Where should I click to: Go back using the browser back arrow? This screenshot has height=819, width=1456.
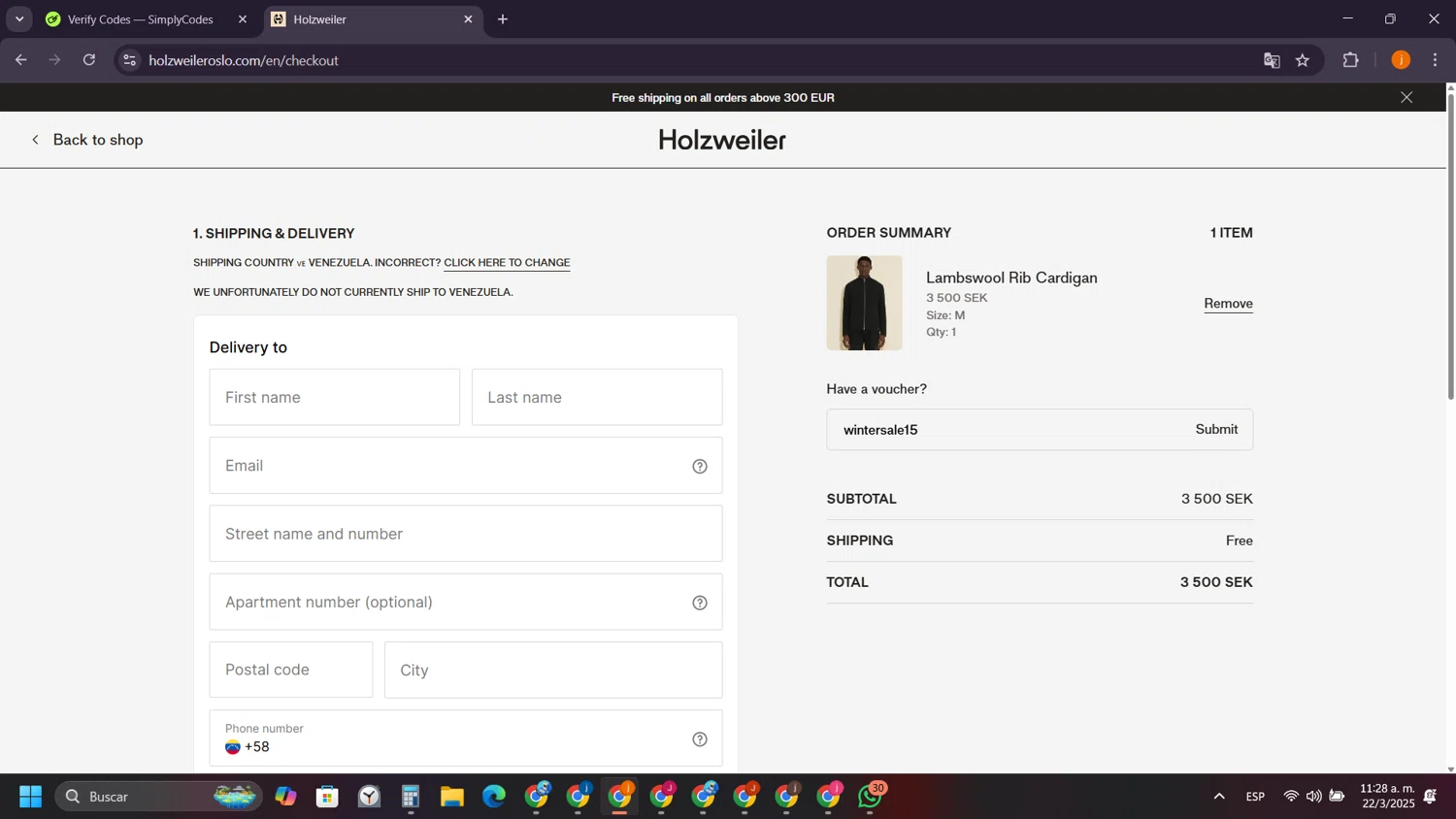coord(21,60)
